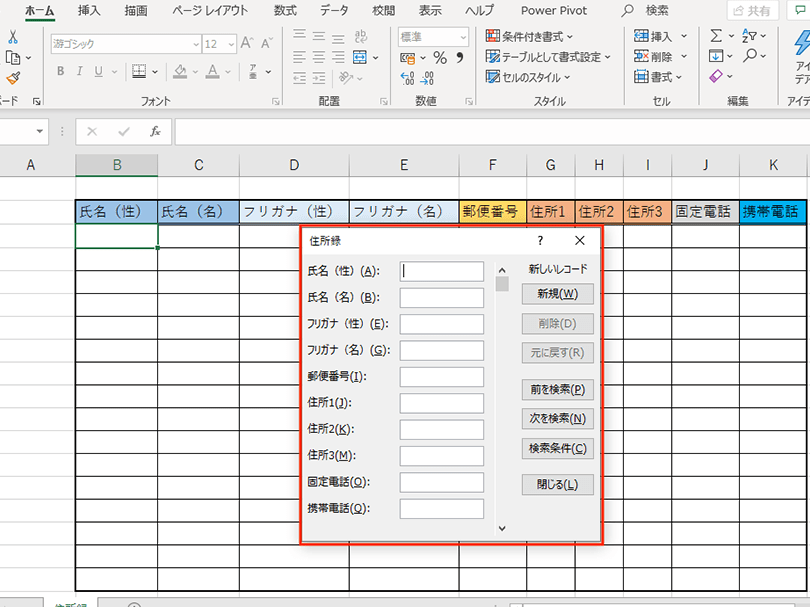The width and height of the screenshot is (810, 607).
Task: Switch to the データ ribbon tab
Action: 334,10
